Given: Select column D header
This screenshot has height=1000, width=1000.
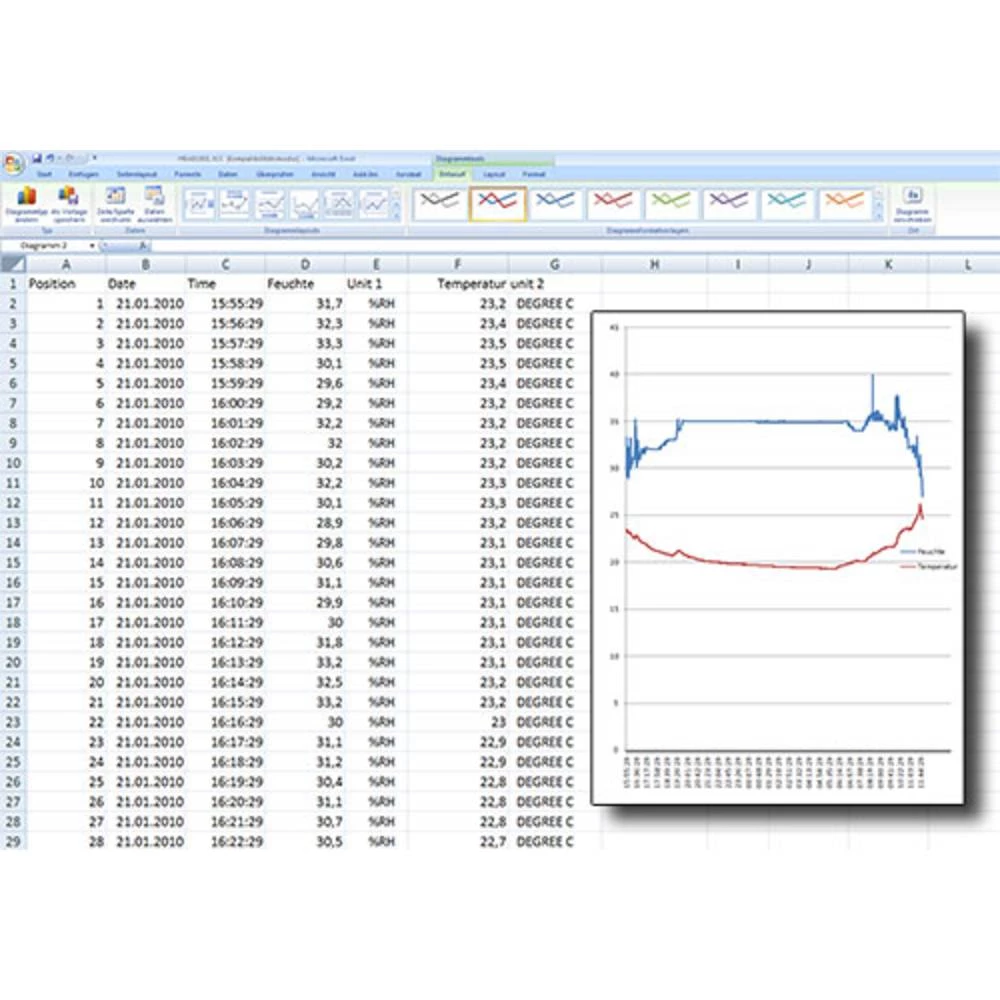Looking at the screenshot, I should [x=305, y=264].
